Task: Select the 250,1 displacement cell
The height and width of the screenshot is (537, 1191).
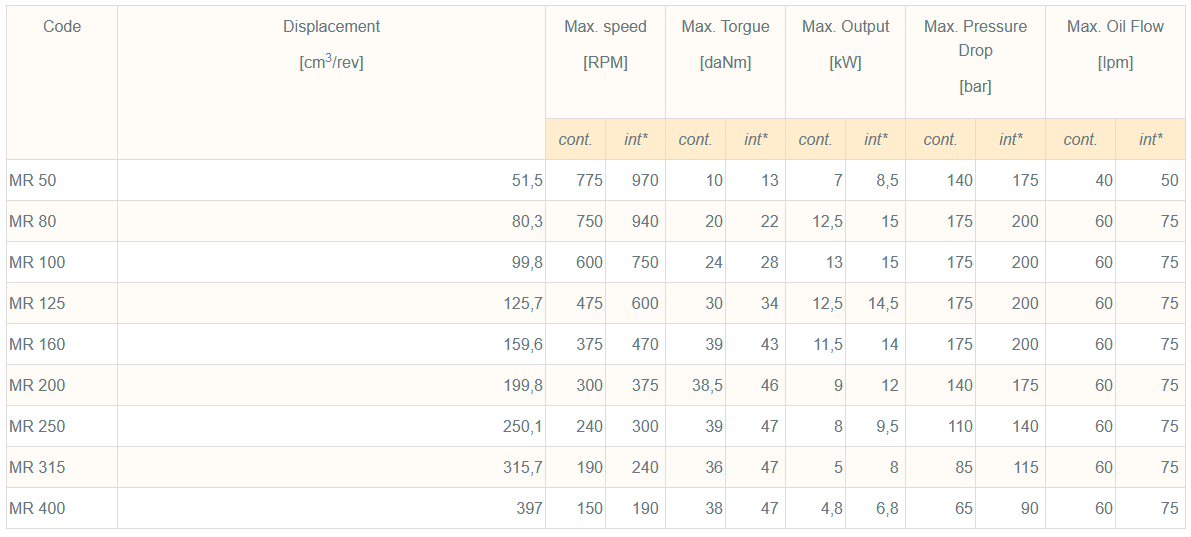Action: [x=522, y=427]
